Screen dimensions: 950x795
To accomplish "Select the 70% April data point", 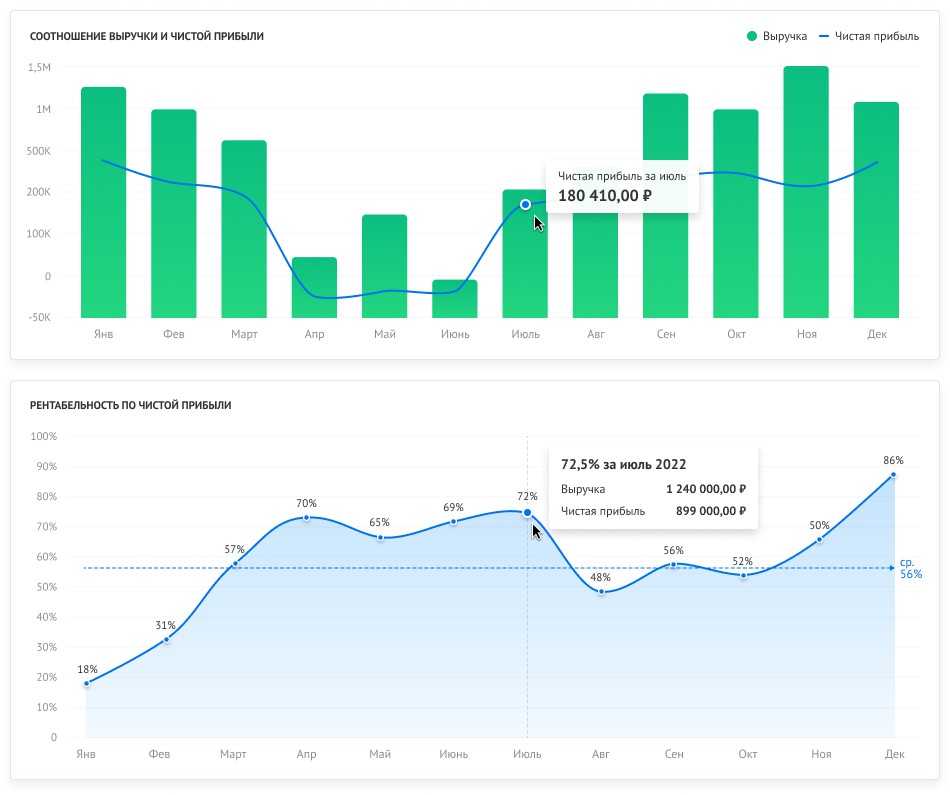I will [x=307, y=517].
